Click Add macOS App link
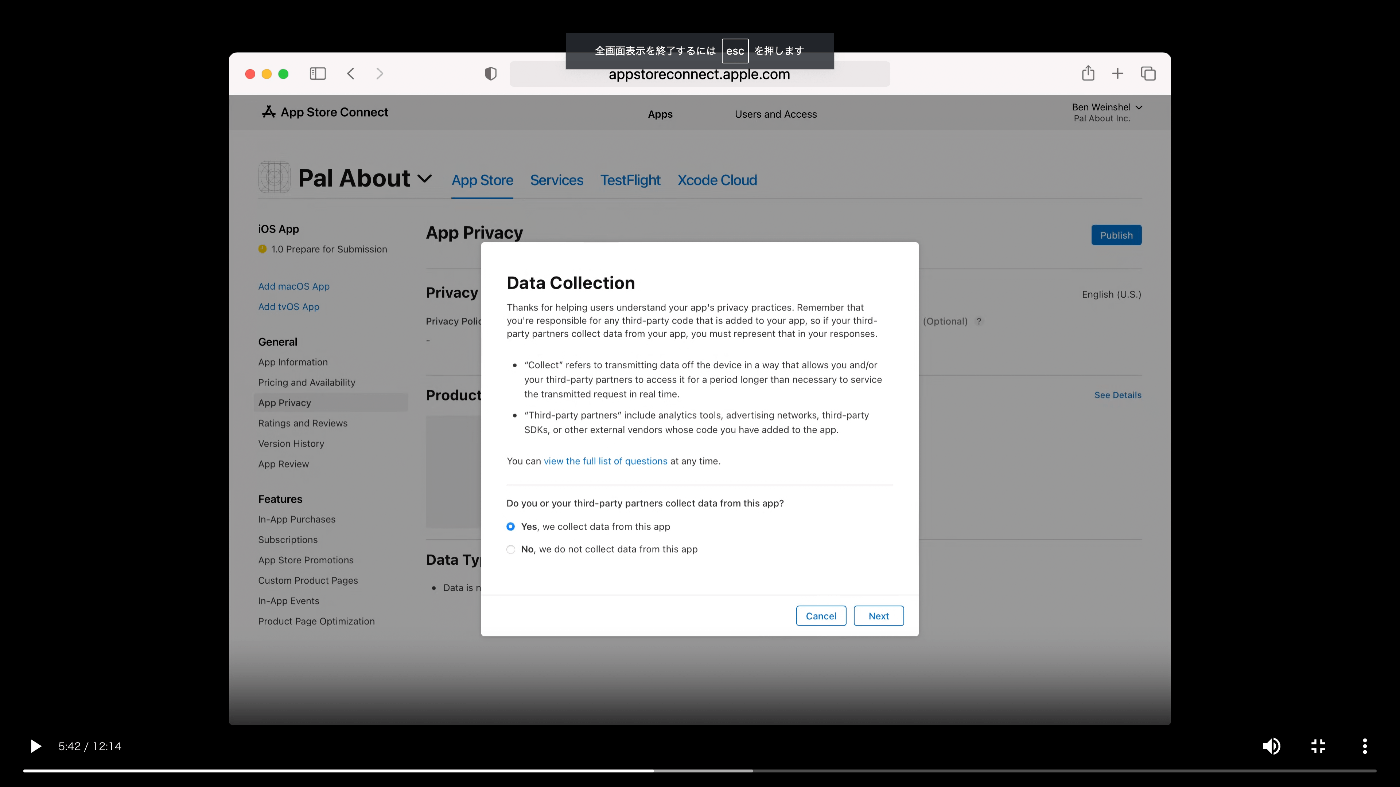Screen dimensions: 1400x787 pyautogui.click(x=294, y=286)
